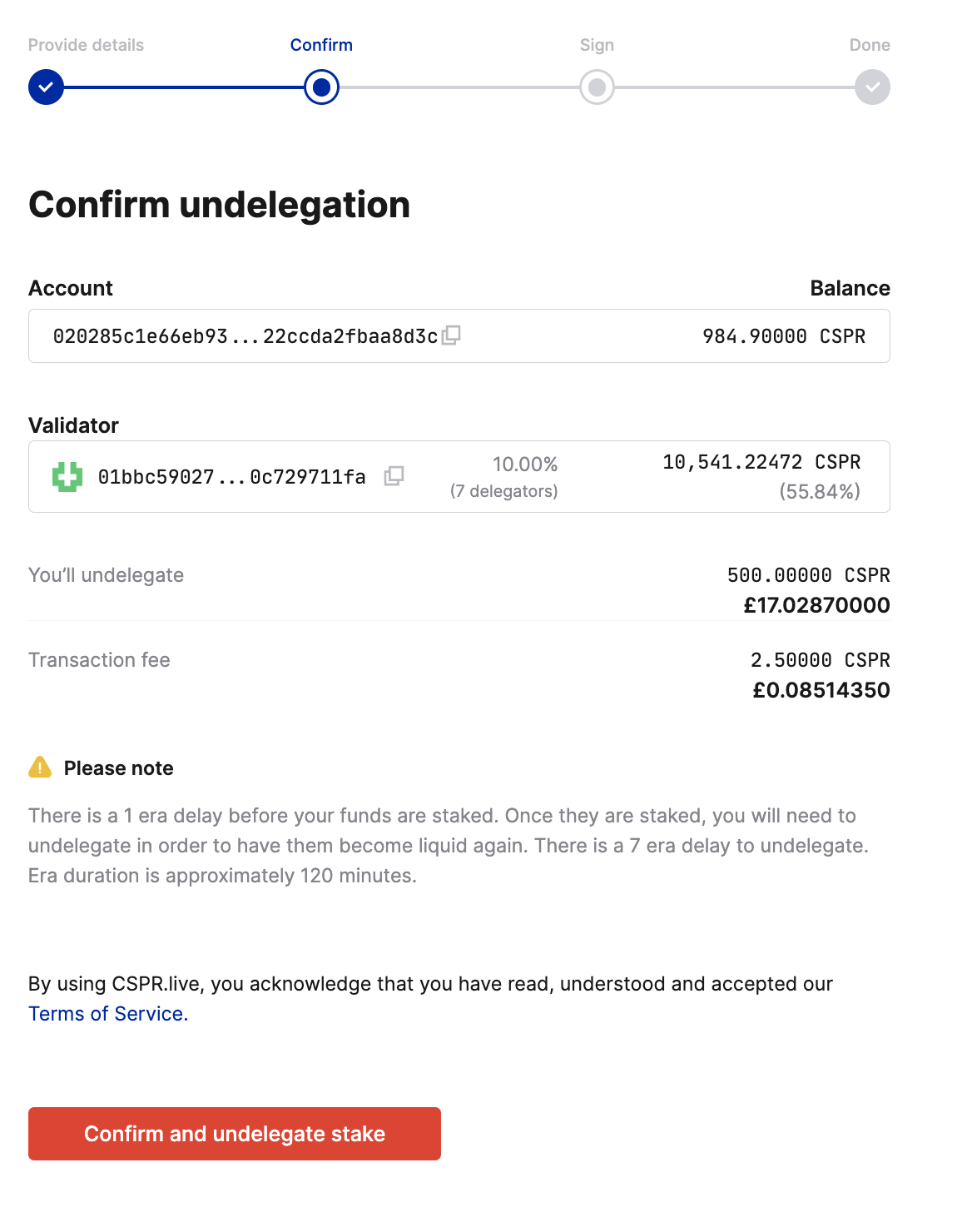The image size is (962, 1232).
Task: Click the Sign step circle
Action: 596,87
